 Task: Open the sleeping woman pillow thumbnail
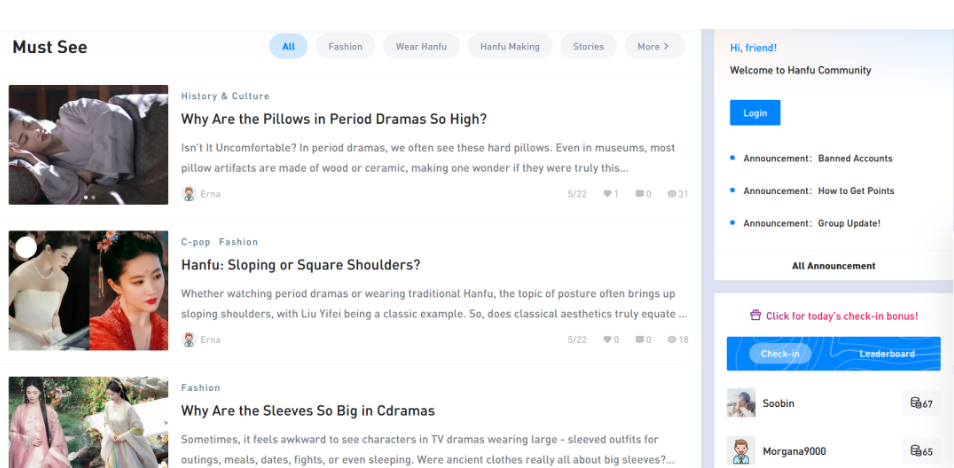click(x=88, y=145)
